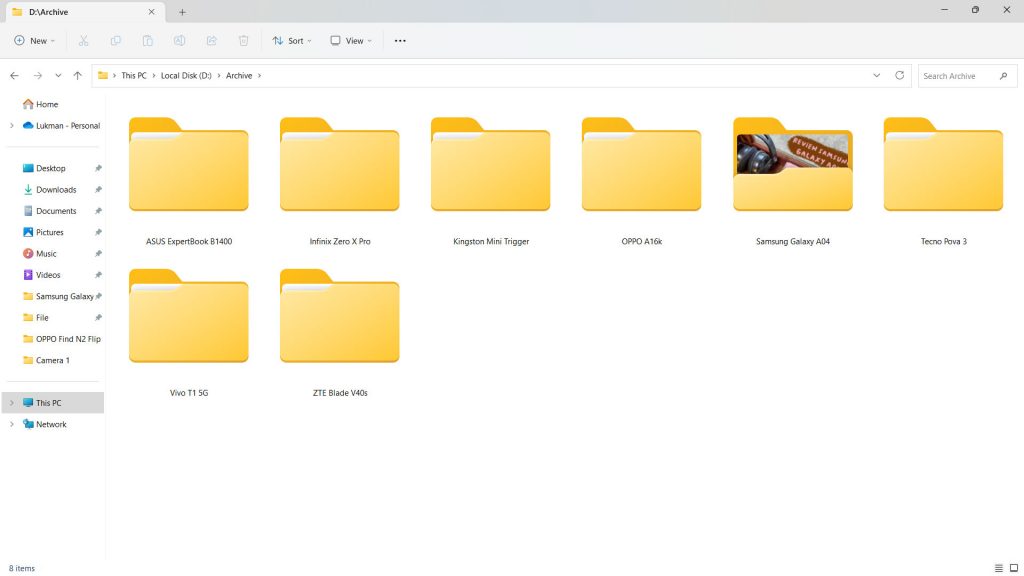Viewport: 1024px width, 576px height.
Task: Click the Back navigation button
Action: point(14,75)
